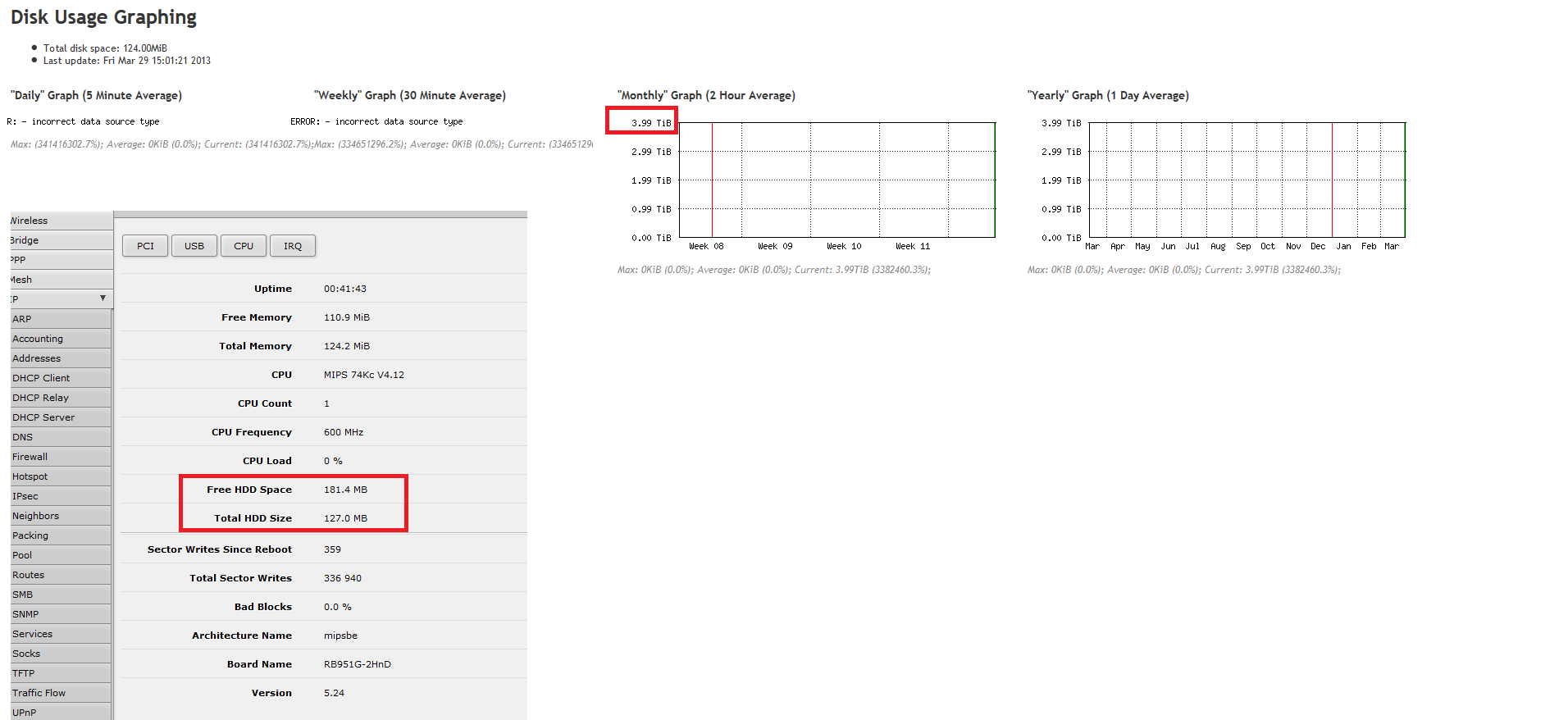Click the Version value 5.24
The height and width of the screenshot is (720, 1568).
[334, 693]
